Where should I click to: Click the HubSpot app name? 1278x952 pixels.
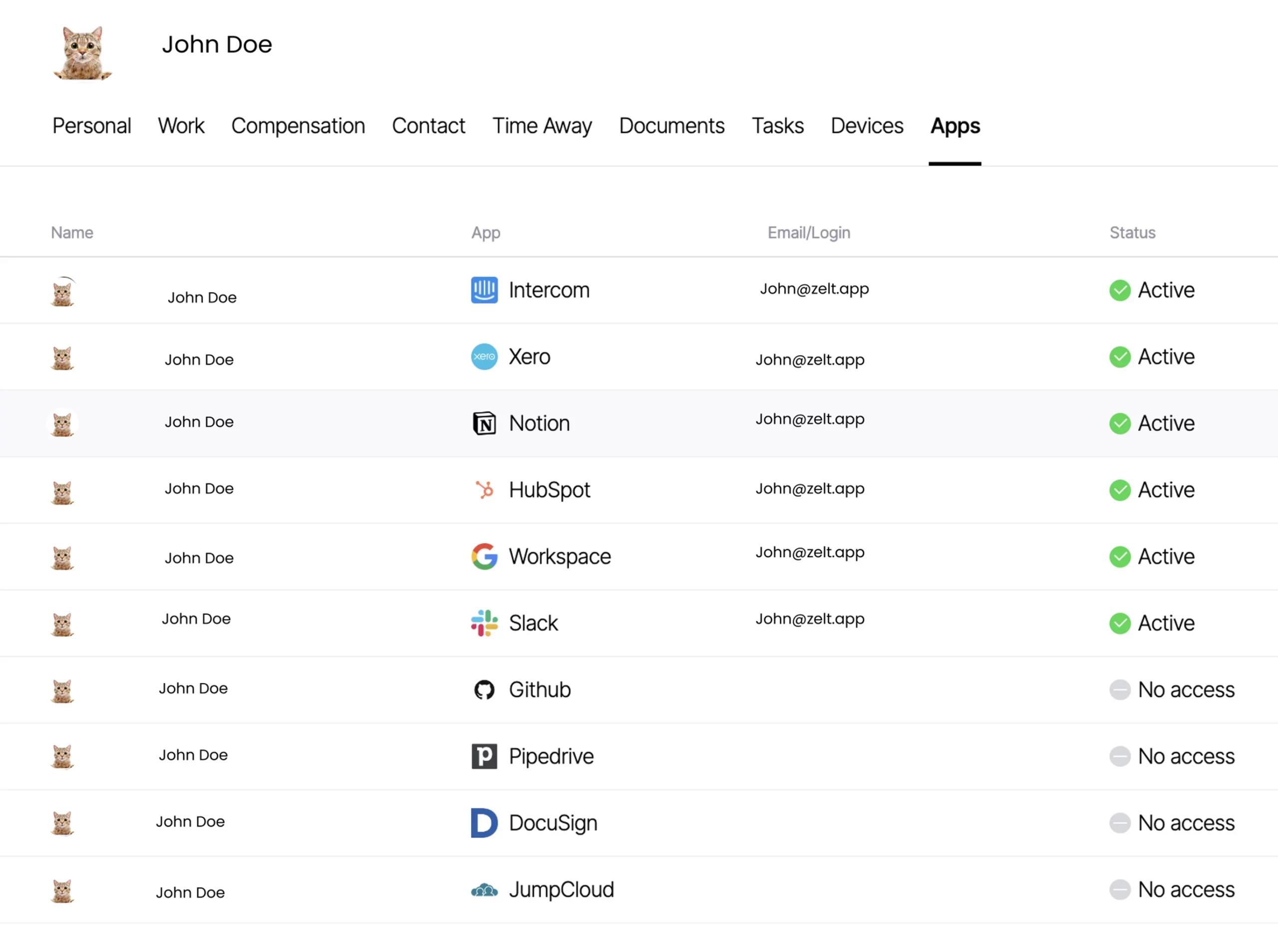549,490
